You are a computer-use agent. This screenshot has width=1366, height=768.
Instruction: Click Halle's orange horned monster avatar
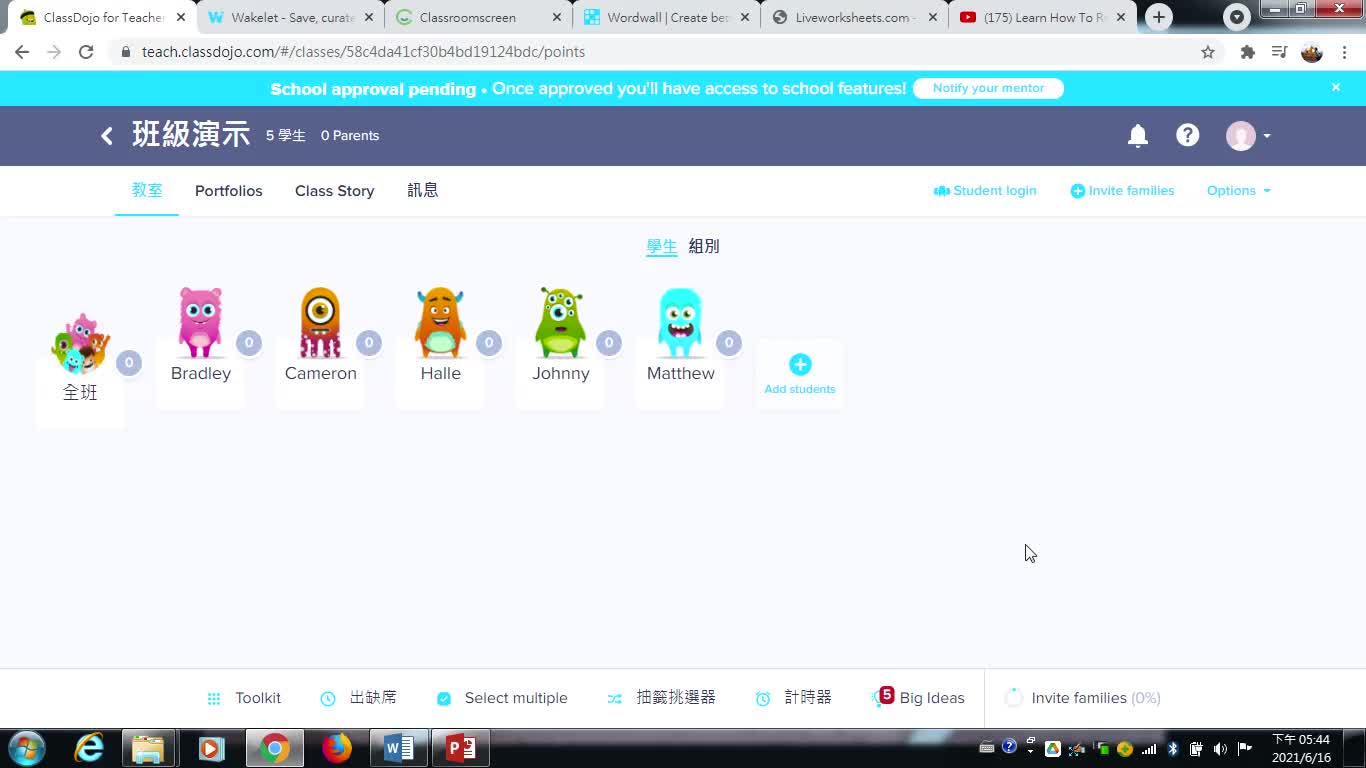440,322
